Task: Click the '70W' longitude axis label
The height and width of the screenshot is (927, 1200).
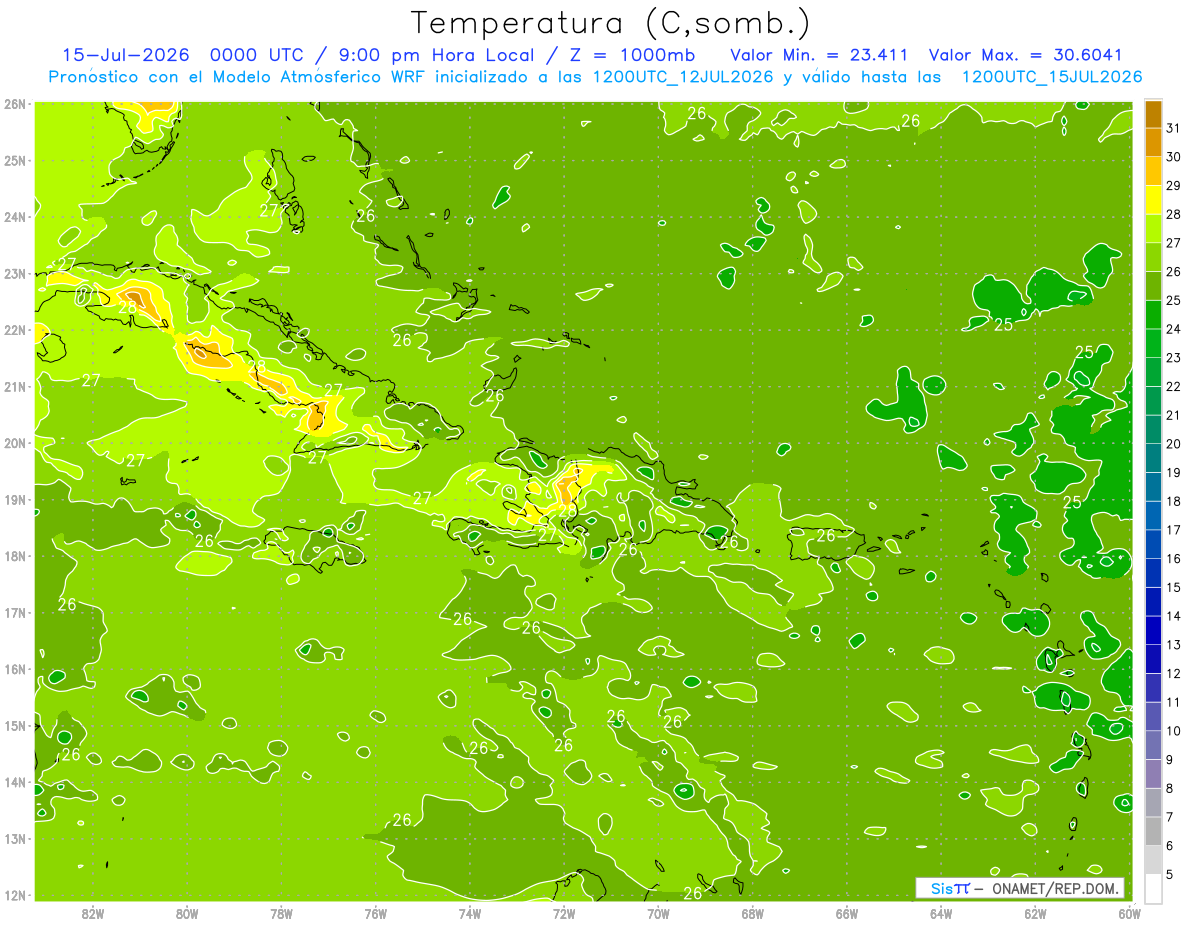Action: point(658,913)
